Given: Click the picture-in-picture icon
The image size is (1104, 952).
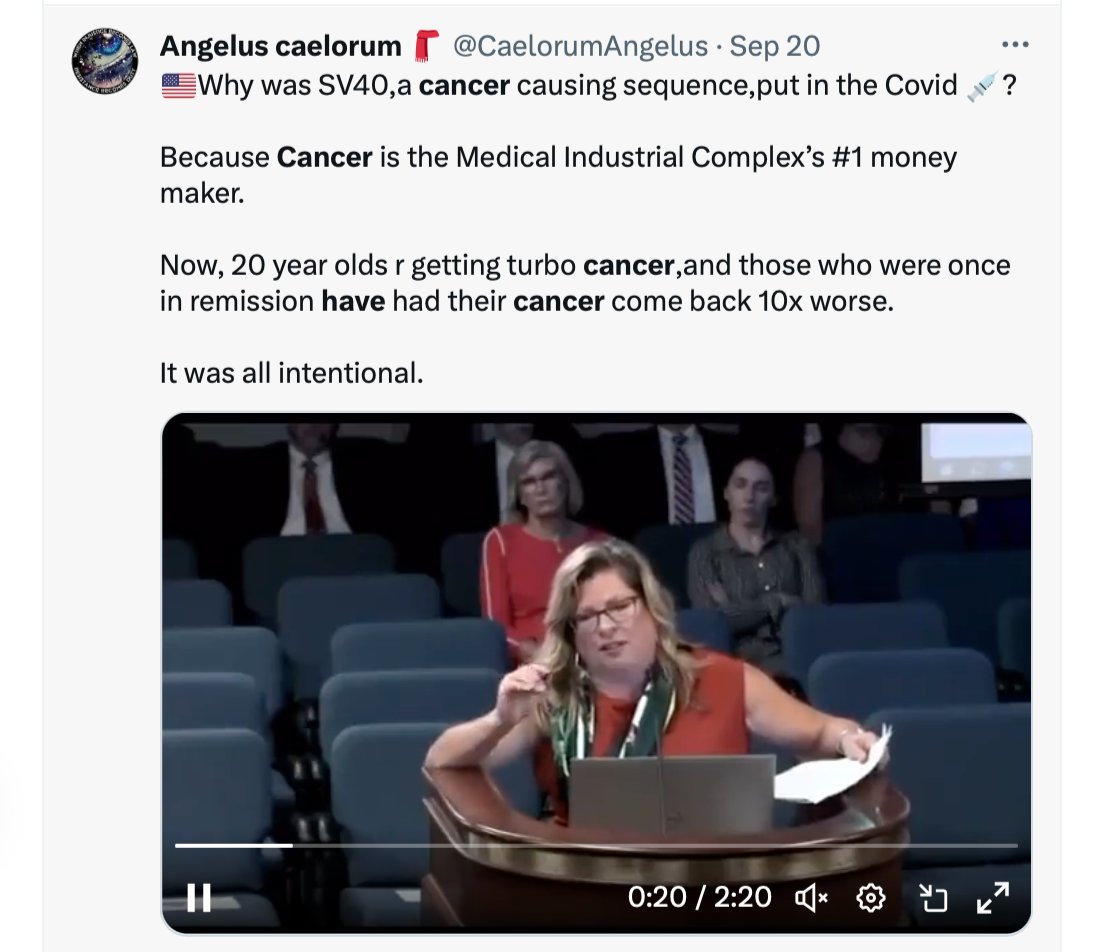Looking at the screenshot, I should (x=934, y=898).
